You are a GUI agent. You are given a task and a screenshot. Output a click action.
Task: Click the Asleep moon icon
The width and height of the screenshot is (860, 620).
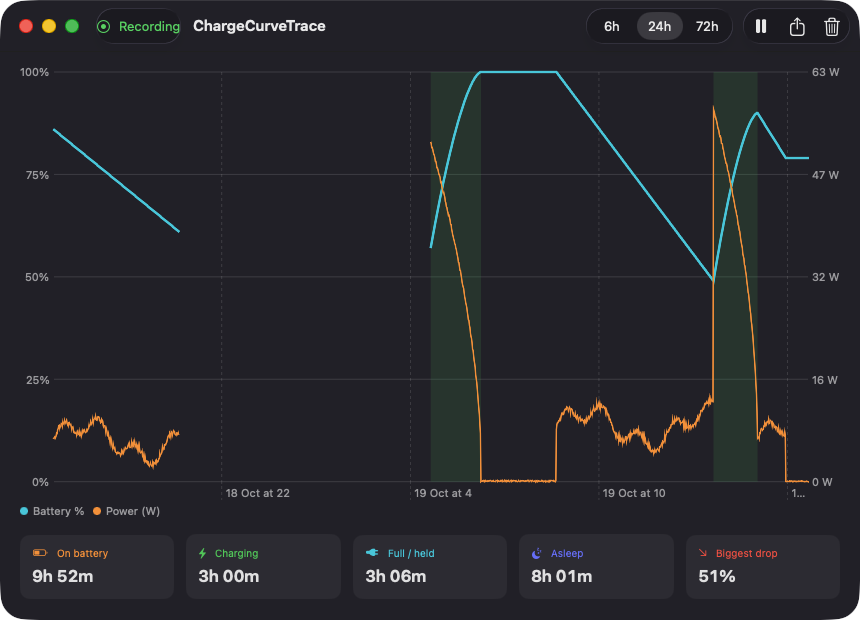(x=537, y=553)
